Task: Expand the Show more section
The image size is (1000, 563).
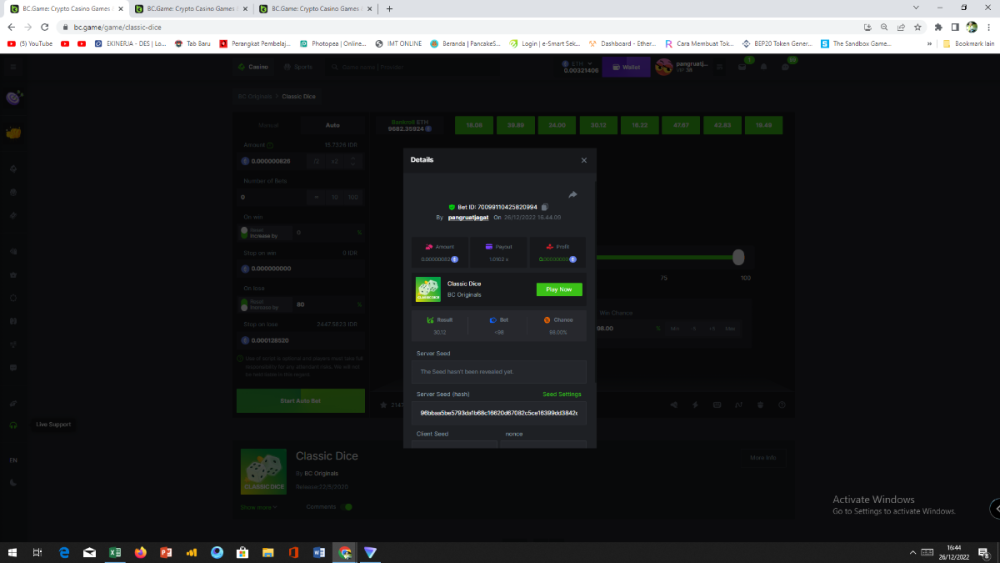Action: pyautogui.click(x=258, y=507)
